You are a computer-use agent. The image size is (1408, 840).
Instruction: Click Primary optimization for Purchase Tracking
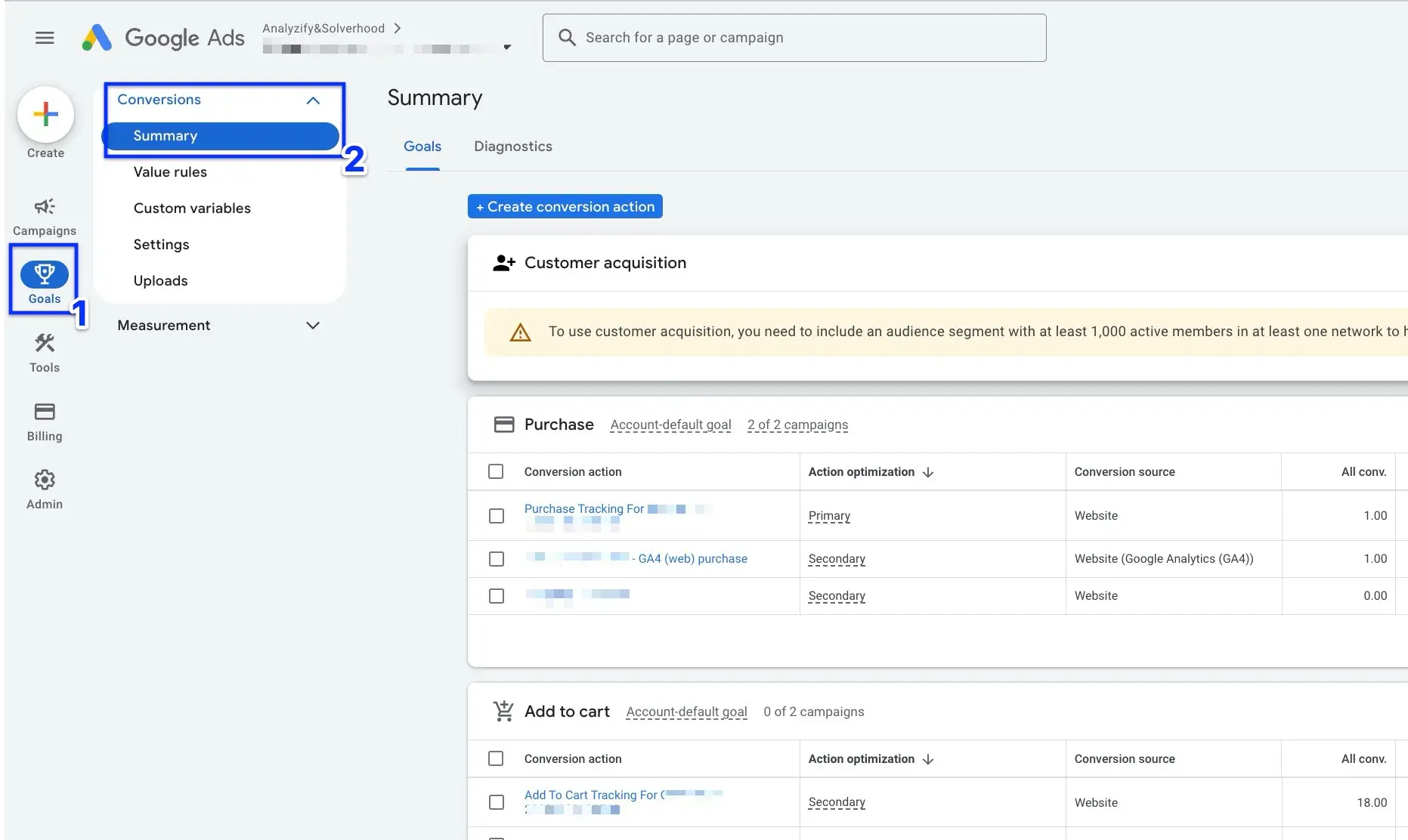(829, 516)
